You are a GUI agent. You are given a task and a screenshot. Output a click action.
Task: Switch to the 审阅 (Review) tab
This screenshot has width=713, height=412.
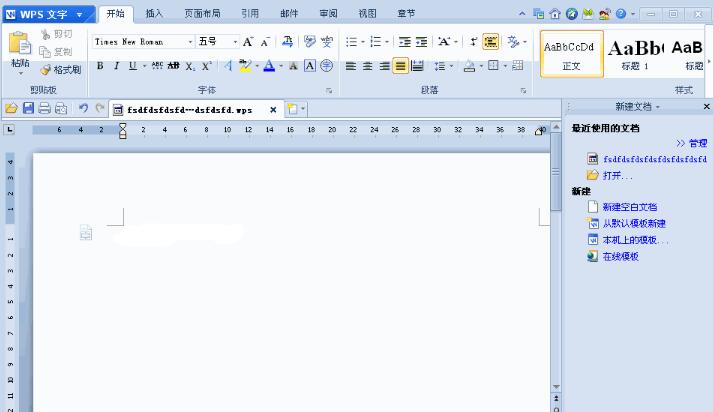[328, 14]
